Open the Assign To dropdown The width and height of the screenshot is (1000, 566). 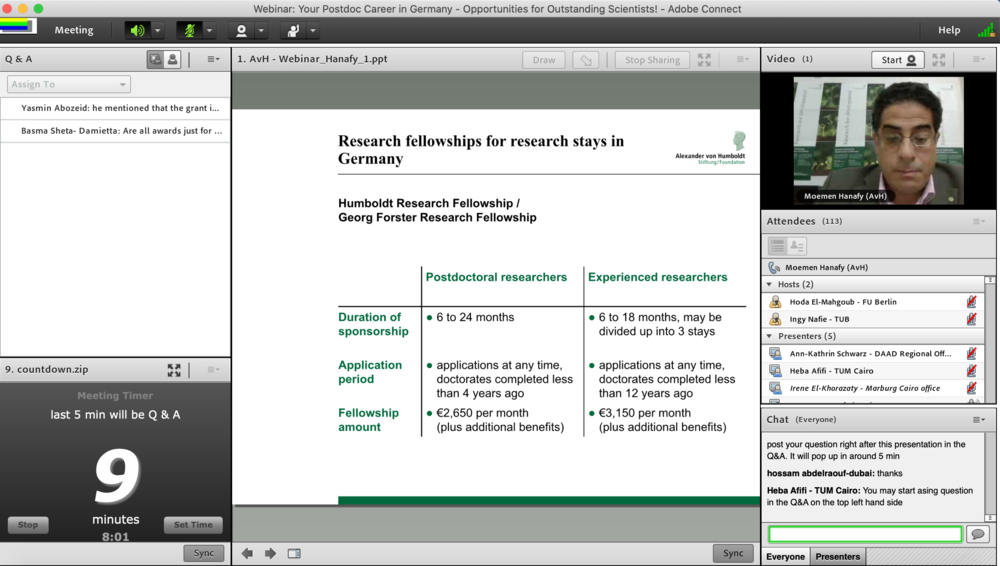69,84
